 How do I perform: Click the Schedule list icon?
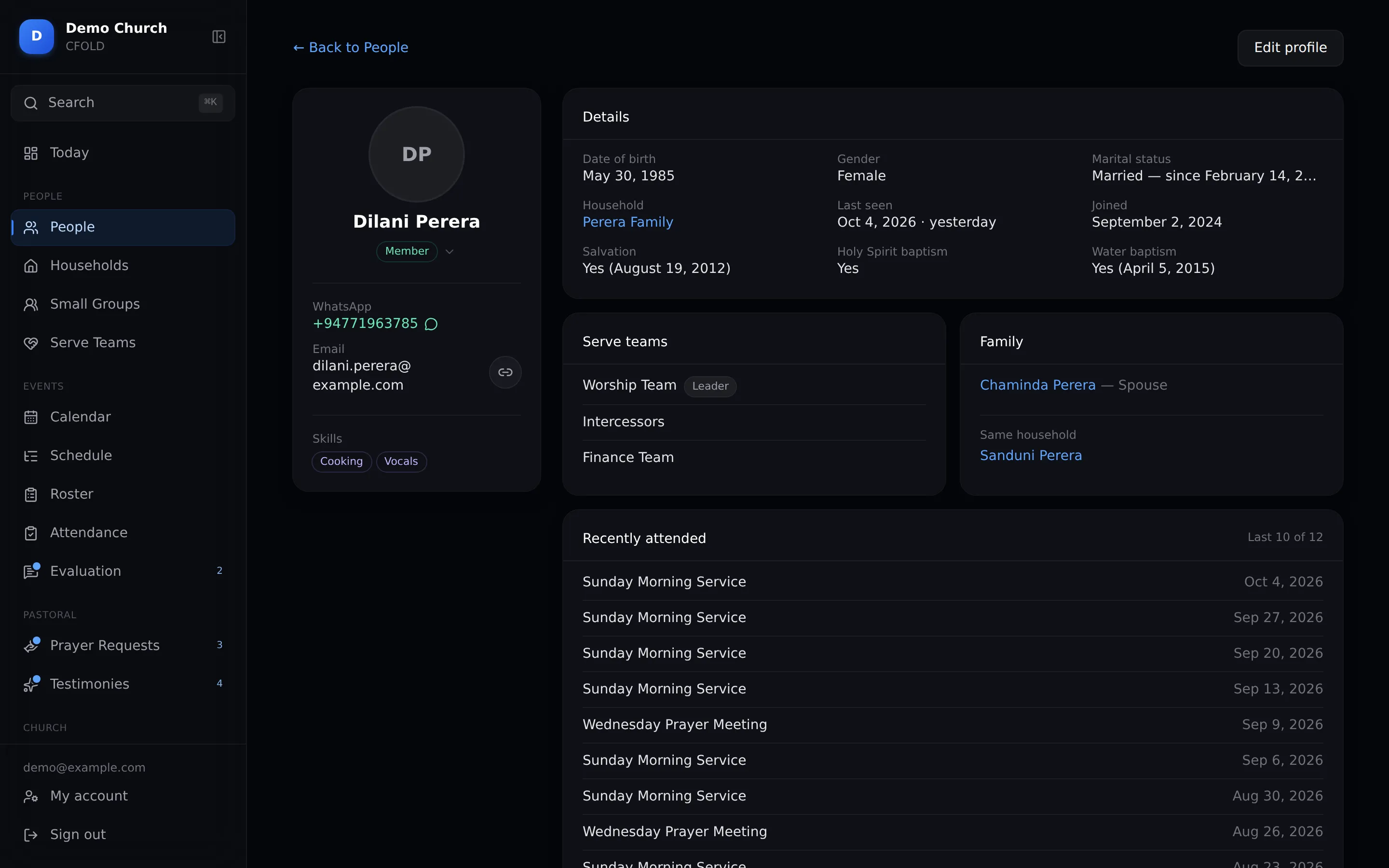(x=31, y=456)
